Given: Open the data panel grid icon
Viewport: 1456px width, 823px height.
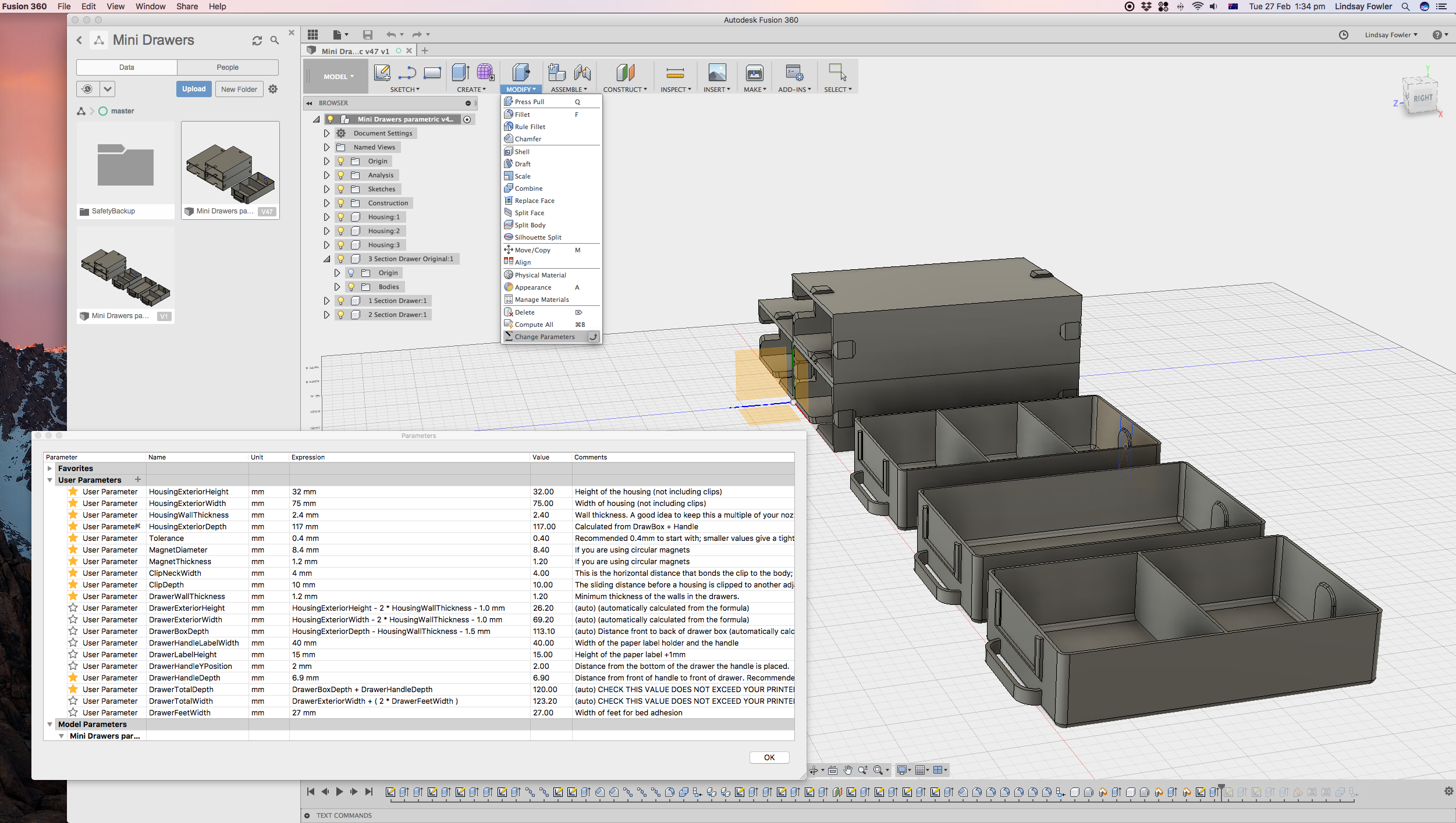Looking at the screenshot, I should tap(313, 35).
